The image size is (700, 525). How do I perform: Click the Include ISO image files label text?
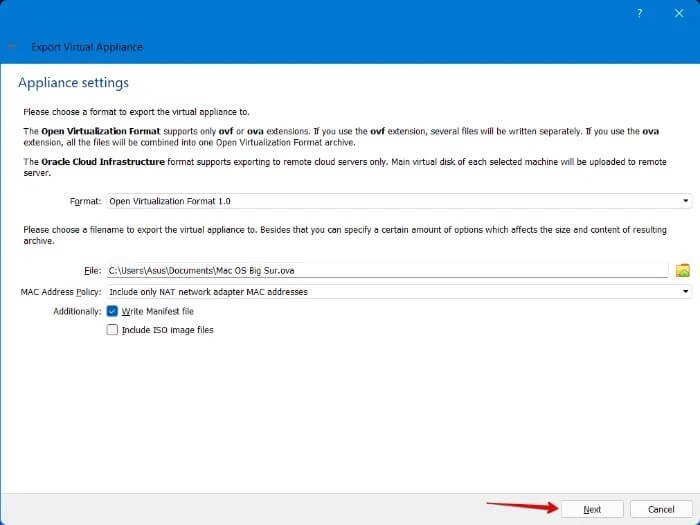tap(167, 329)
